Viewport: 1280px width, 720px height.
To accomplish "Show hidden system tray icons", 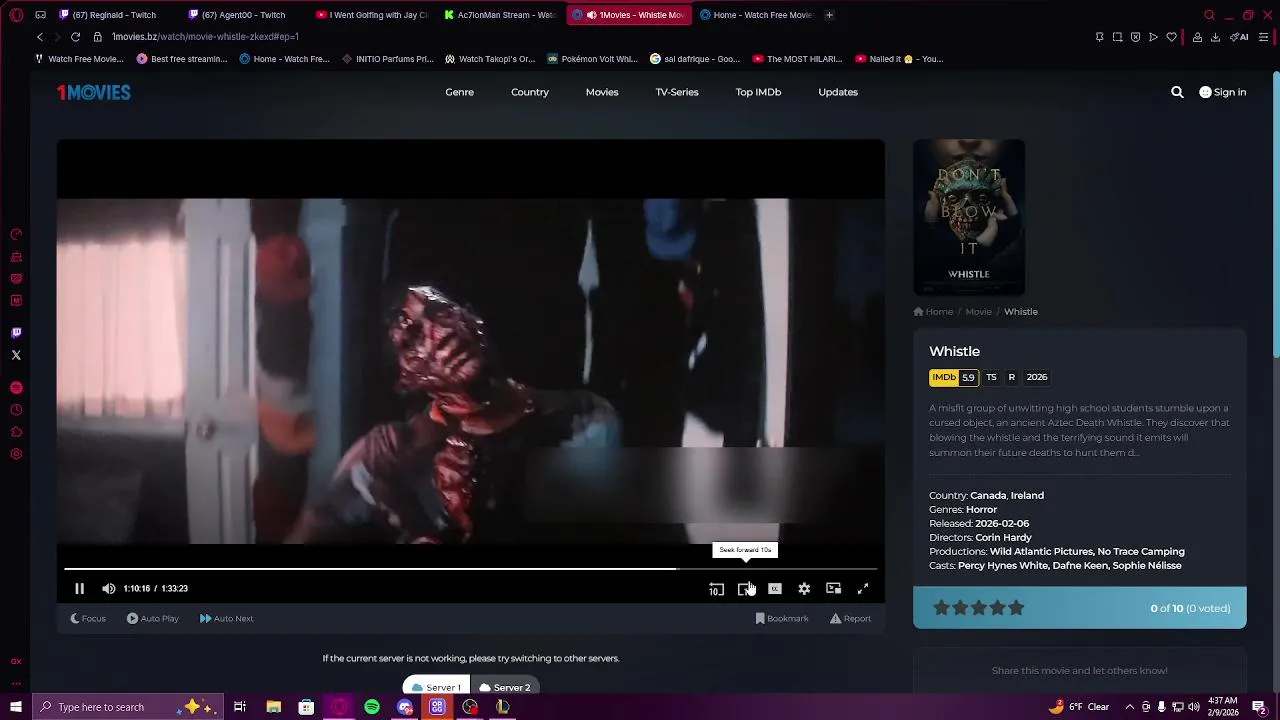I will coord(1129,707).
